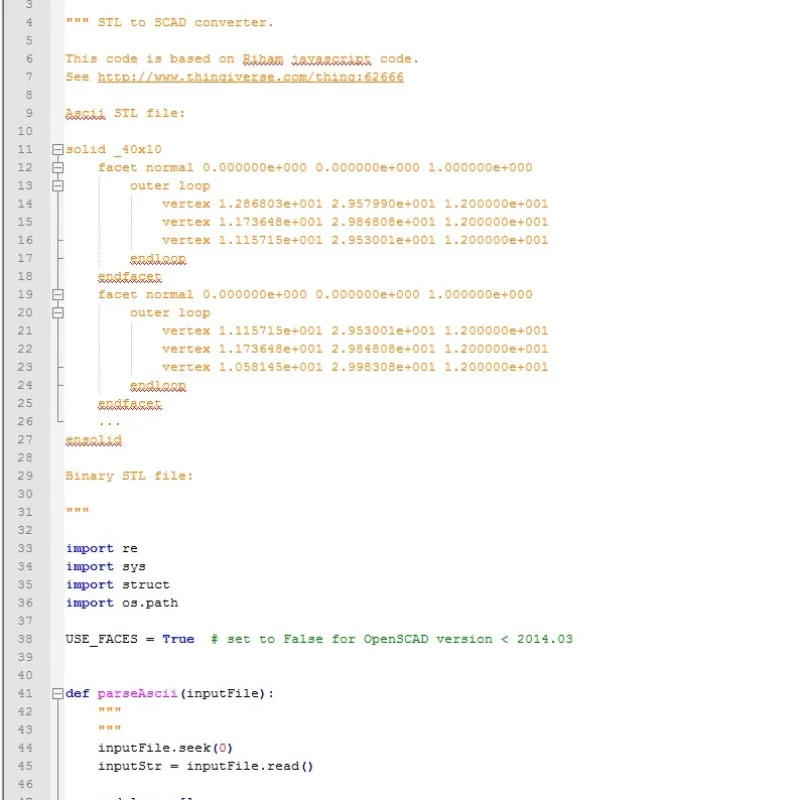Click 'struct' in the import struct line

click(145, 585)
